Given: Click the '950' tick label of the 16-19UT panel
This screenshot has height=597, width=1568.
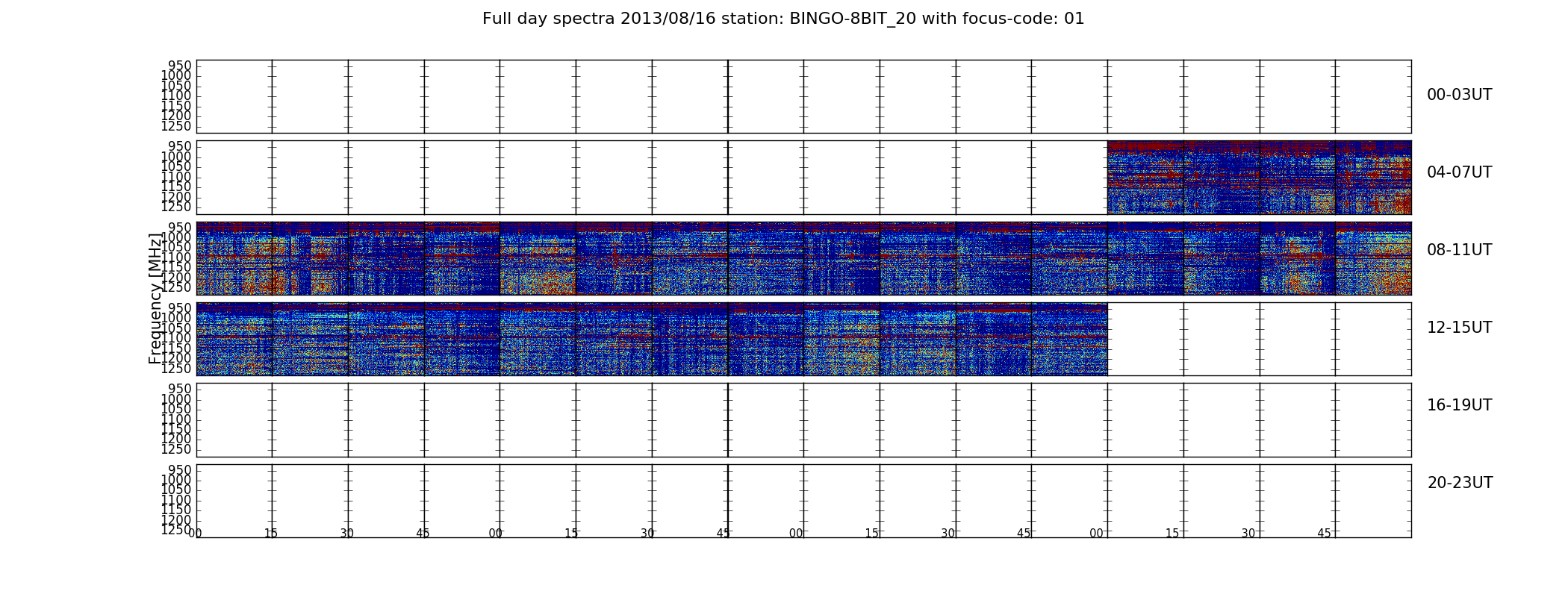Looking at the screenshot, I should (179, 389).
